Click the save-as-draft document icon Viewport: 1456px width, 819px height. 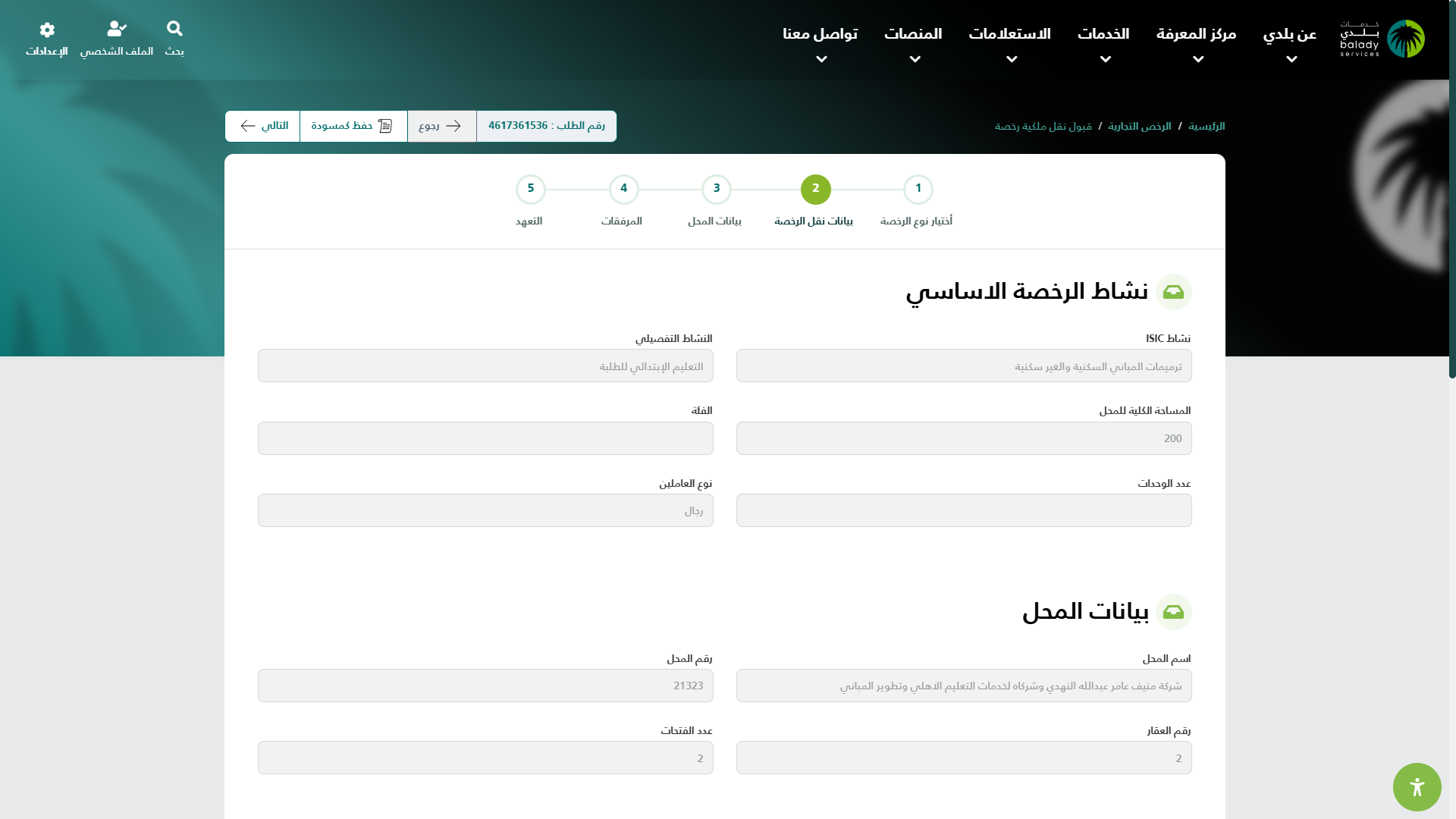pos(385,126)
